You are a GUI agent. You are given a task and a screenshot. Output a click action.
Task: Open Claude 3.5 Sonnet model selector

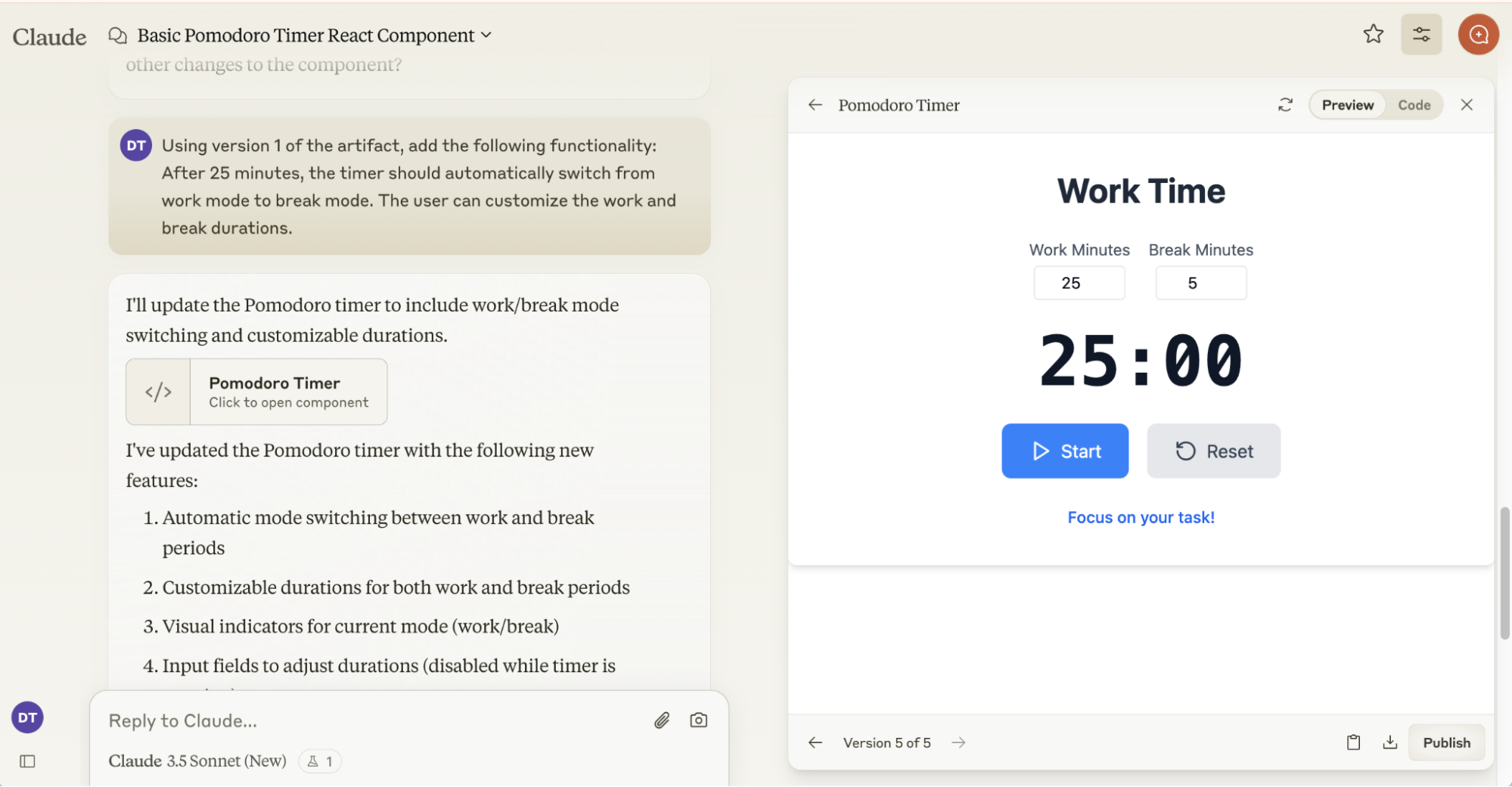point(197,761)
